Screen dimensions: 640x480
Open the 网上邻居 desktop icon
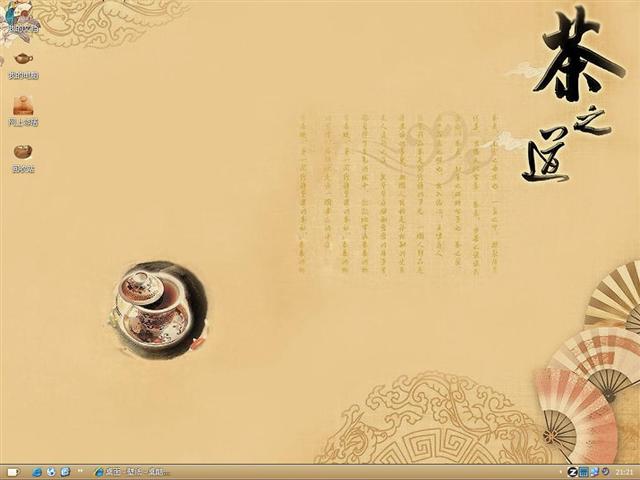pyautogui.click(x=23, y=111)
